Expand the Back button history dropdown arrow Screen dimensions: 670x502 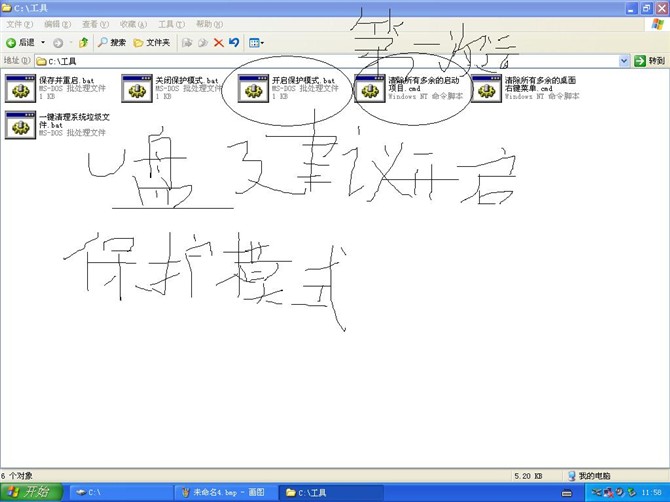point(43,43)
